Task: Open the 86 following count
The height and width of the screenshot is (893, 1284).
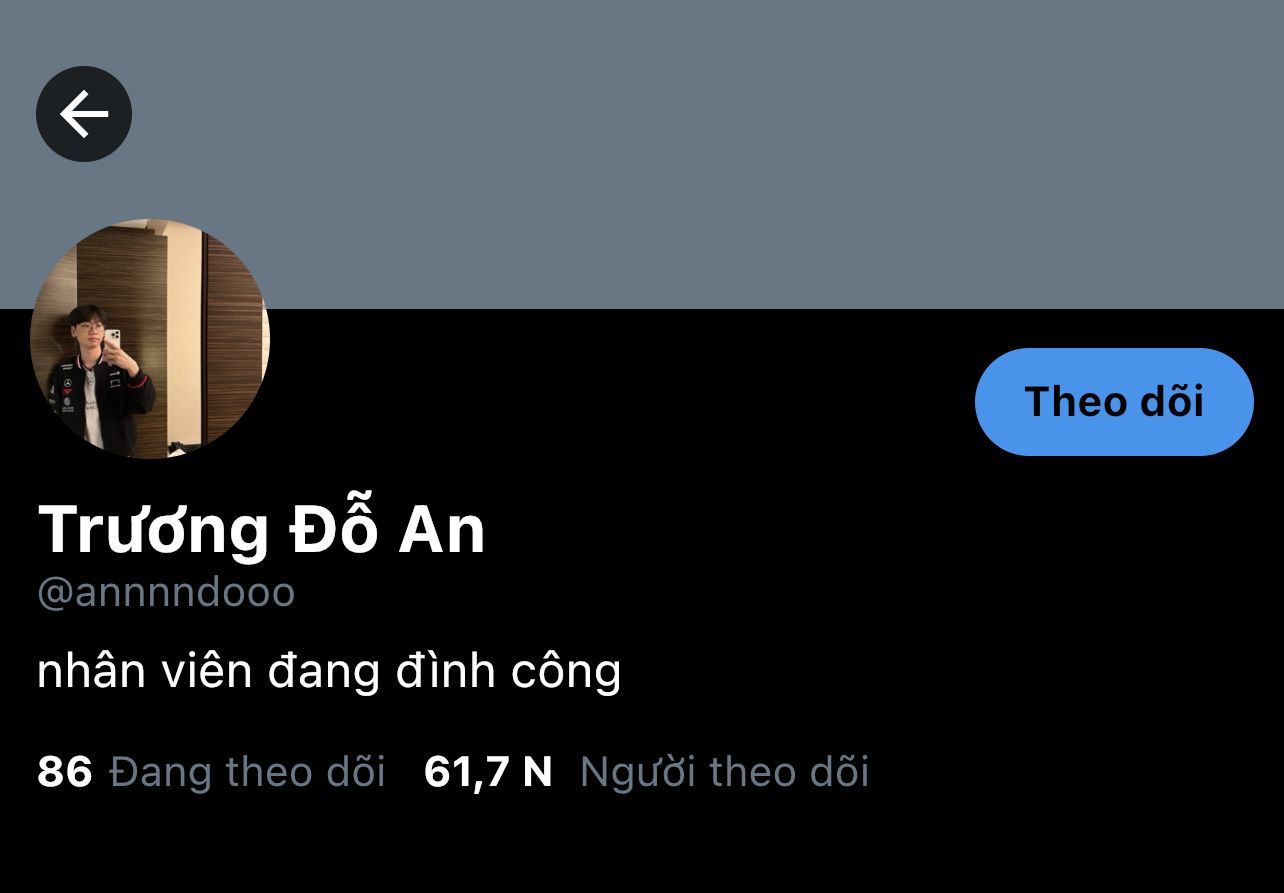Action: click(65, 772)
